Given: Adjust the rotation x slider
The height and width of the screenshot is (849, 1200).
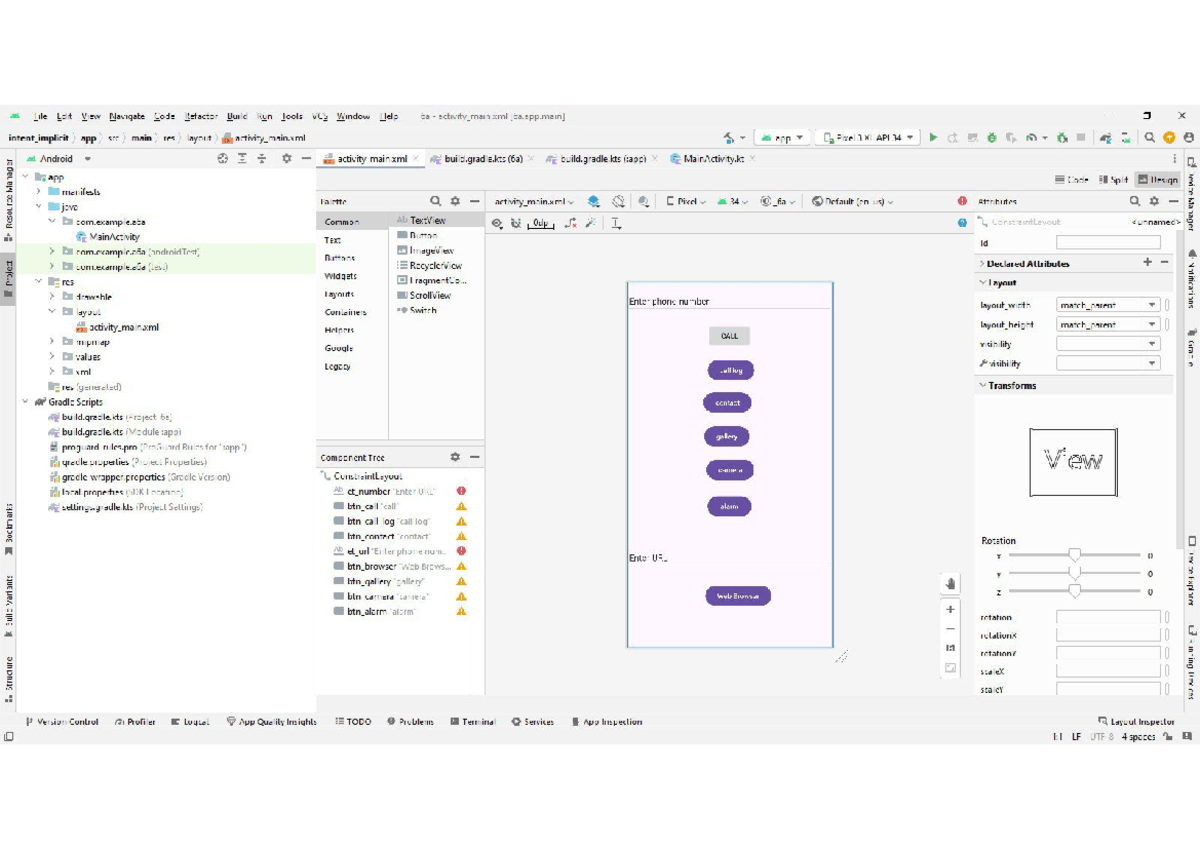Looking at the screenshot, I should pyautogui.click(x=1074, y=555).
